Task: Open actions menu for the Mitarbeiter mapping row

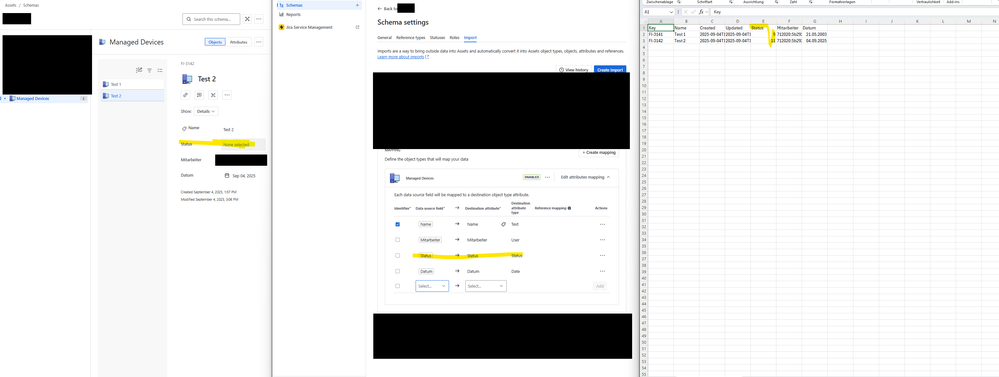Action: tap(602, 240)
